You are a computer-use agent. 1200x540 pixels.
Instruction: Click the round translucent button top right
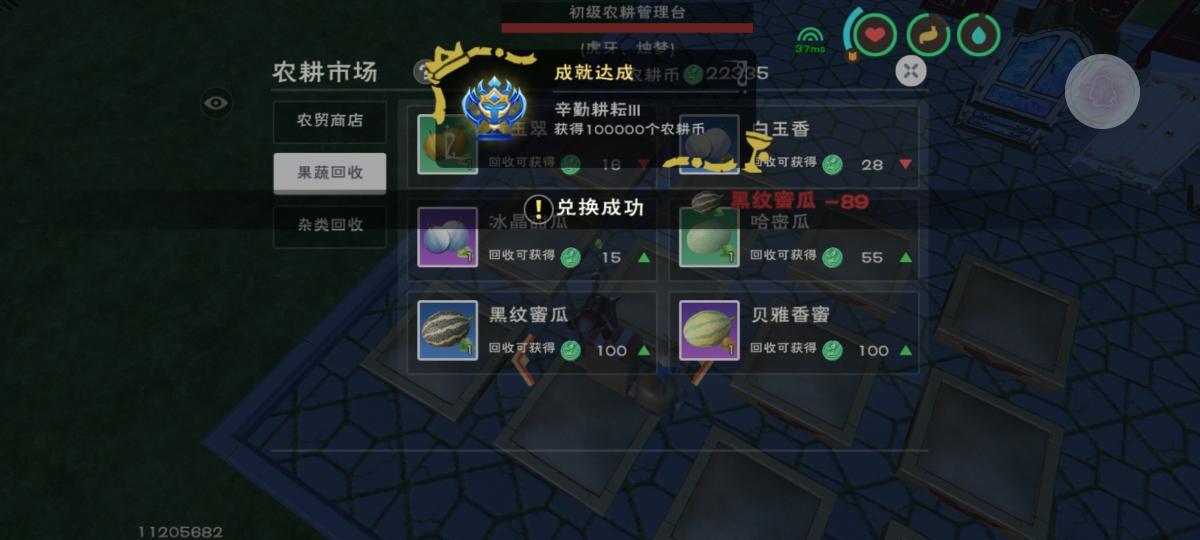pyautogui.click(x=1102, y=91)
